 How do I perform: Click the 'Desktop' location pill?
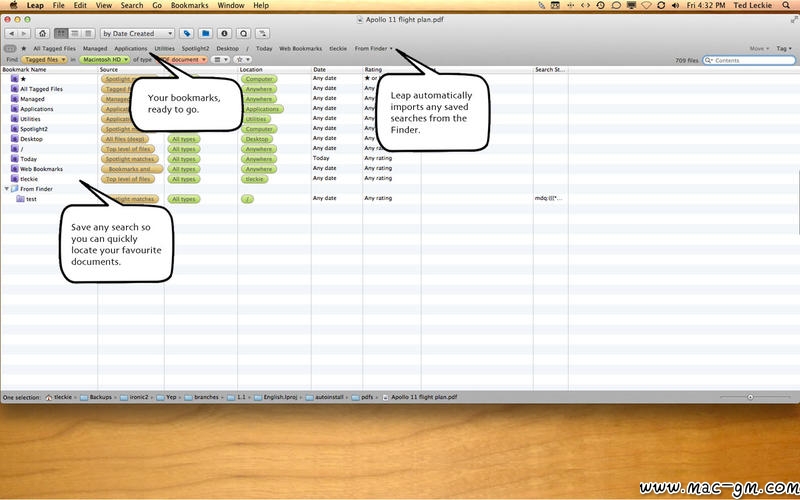pyautogui.click(x=257, y=139)
